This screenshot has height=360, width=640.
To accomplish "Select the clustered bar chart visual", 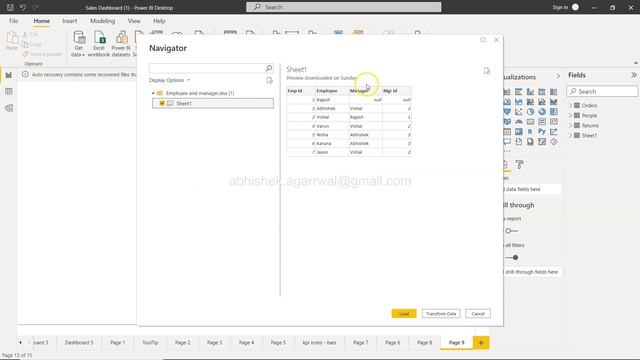I will (518, 92).
